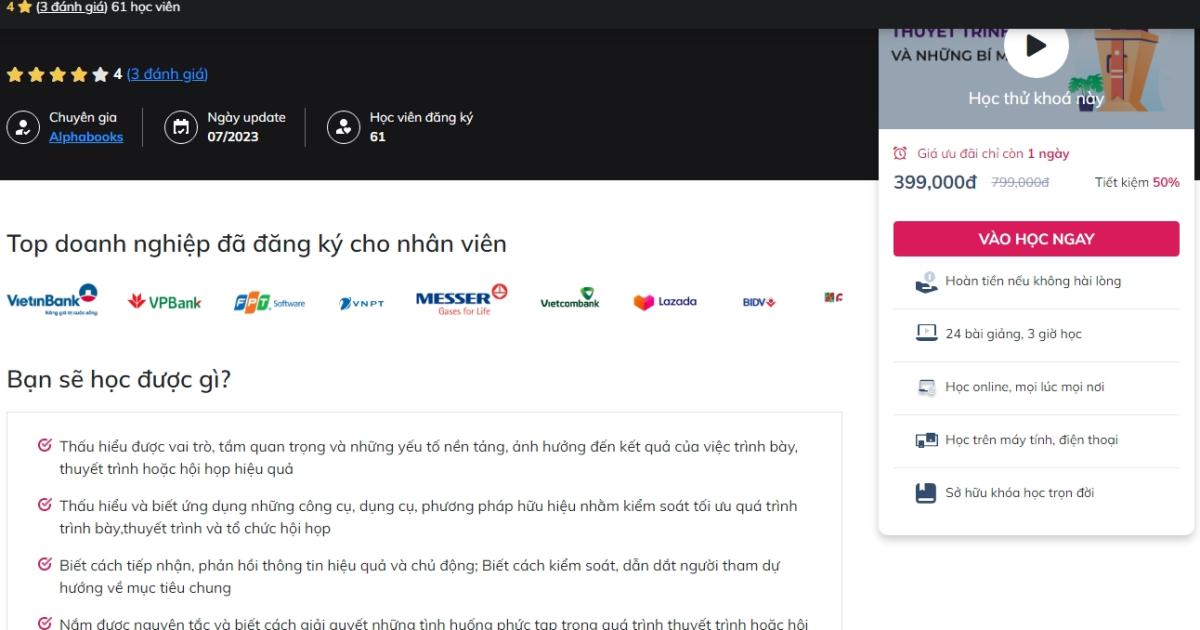Click the avatar icon next to 'Chuyên gia'
This screenshot has width=1200, height=630.
pos(24,125)
